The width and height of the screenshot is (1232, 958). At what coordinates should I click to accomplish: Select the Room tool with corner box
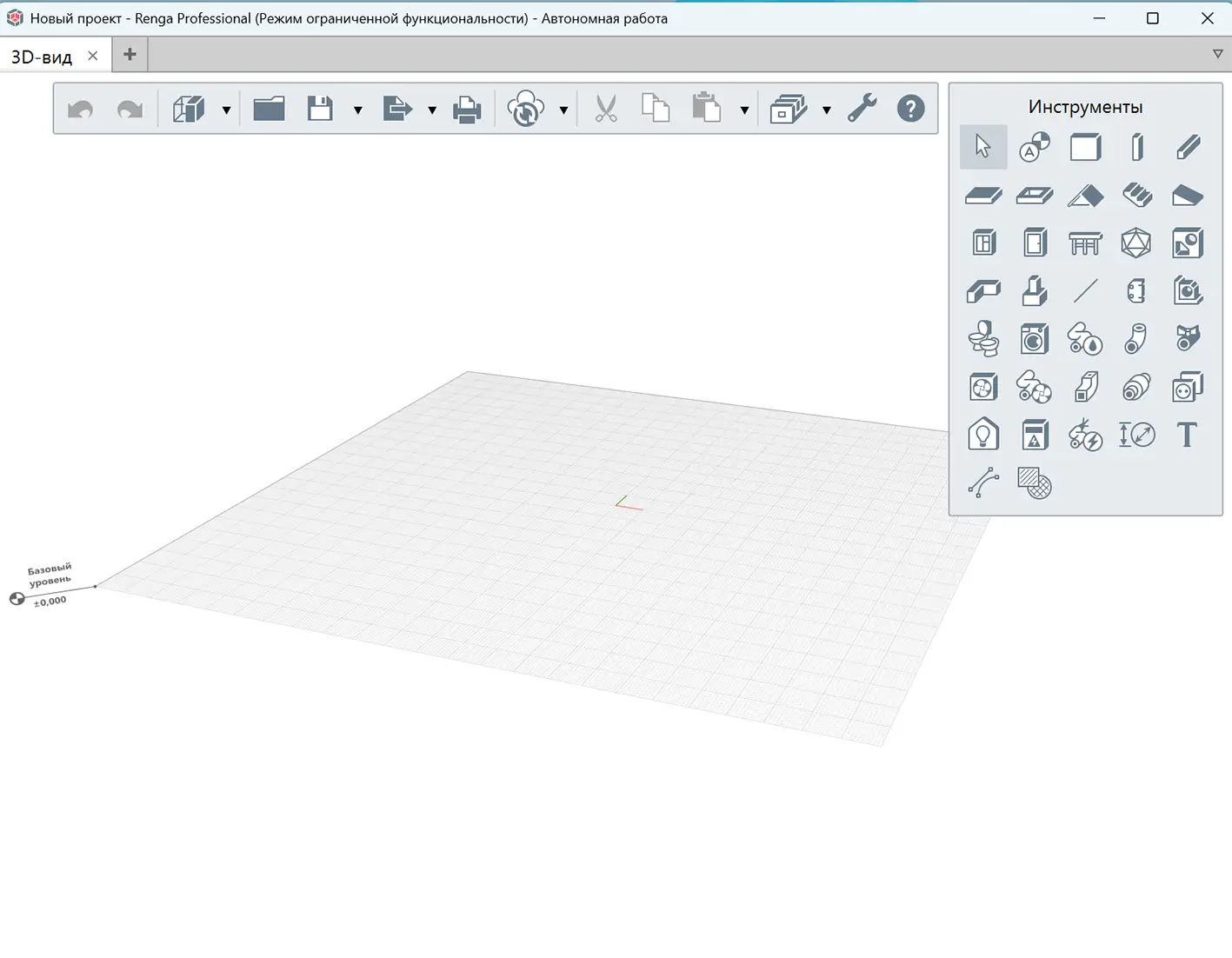click(1188, 291)
